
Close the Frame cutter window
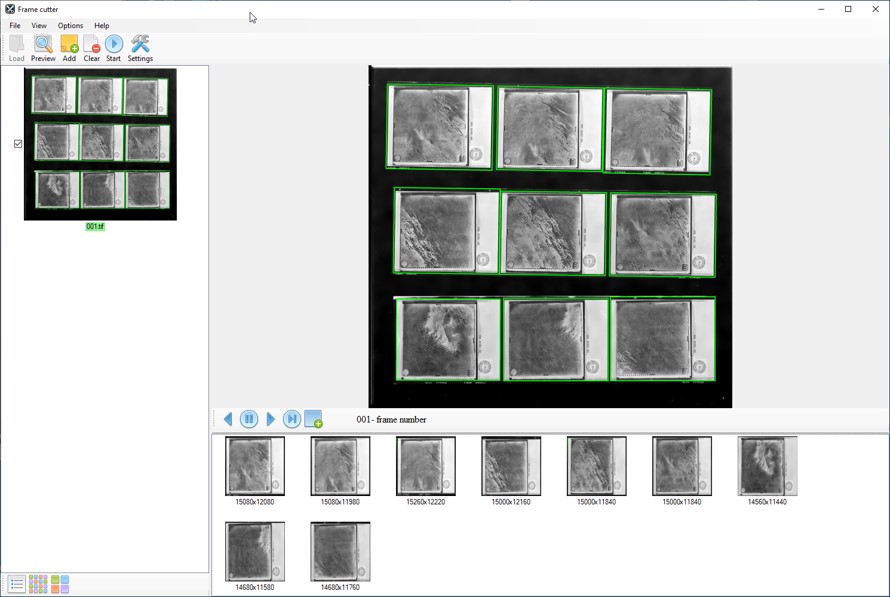(x=875, y=9)
